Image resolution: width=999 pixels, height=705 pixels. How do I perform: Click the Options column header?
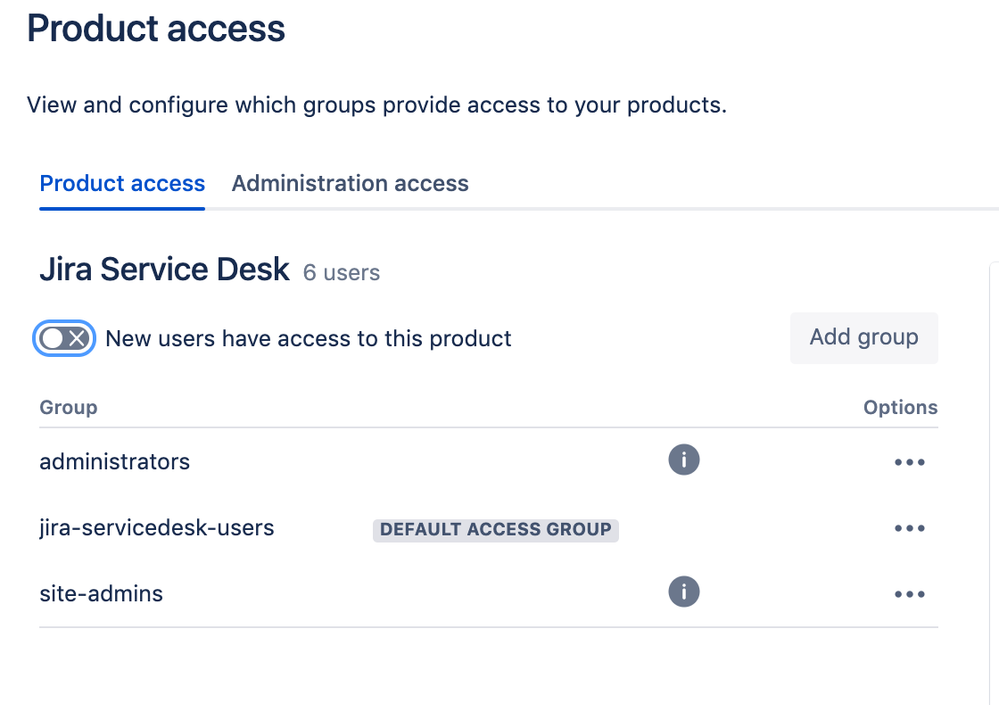[x=900, y=408]
